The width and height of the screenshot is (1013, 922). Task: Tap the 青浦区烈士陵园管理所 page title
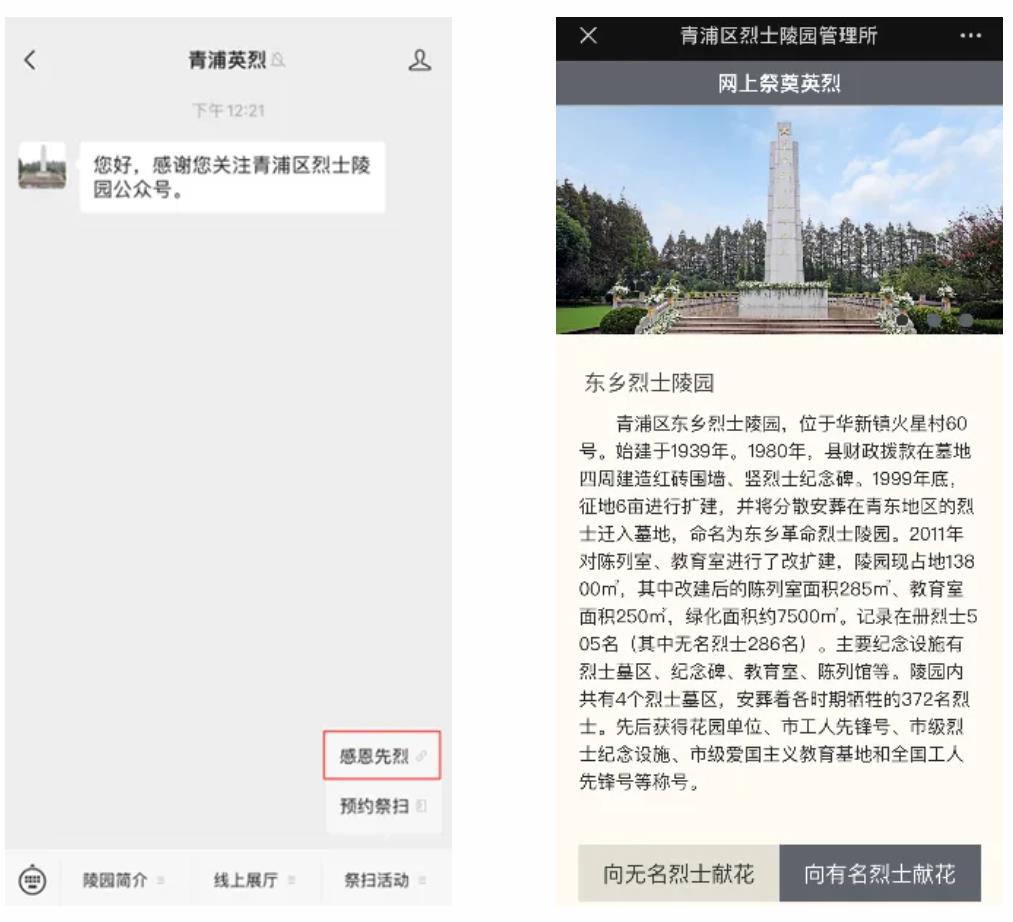(x=779, y=36)
